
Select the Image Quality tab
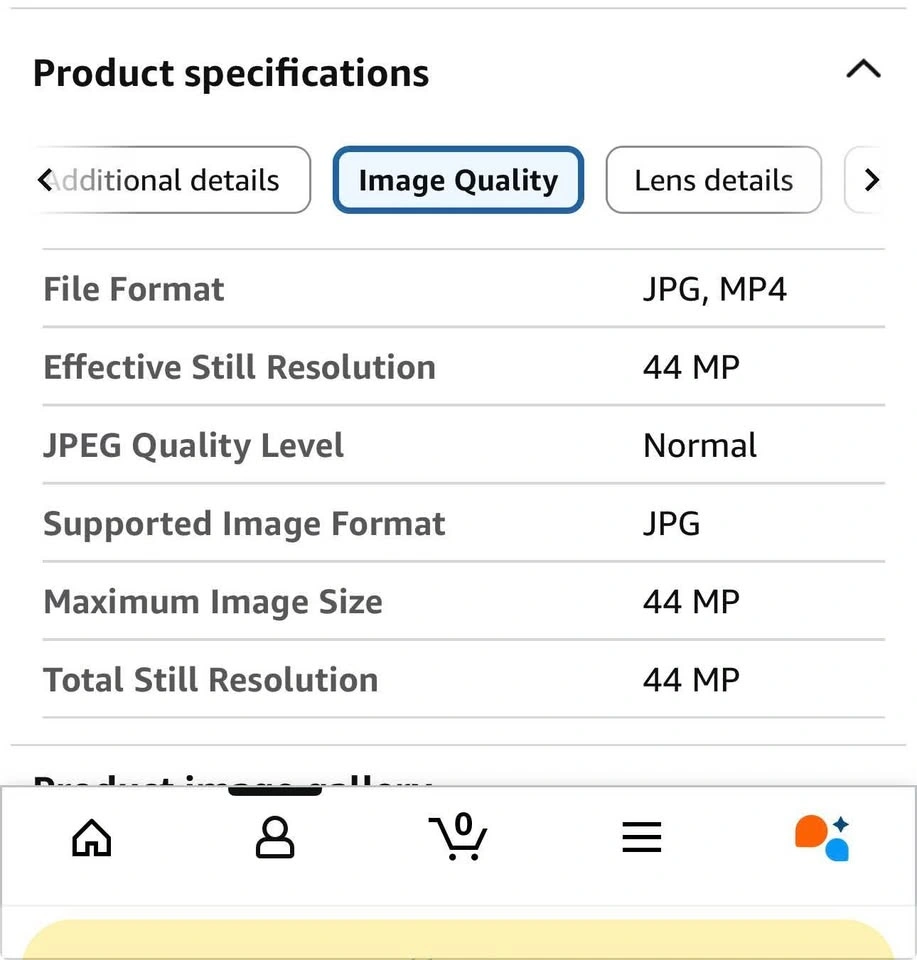(458, 181)
